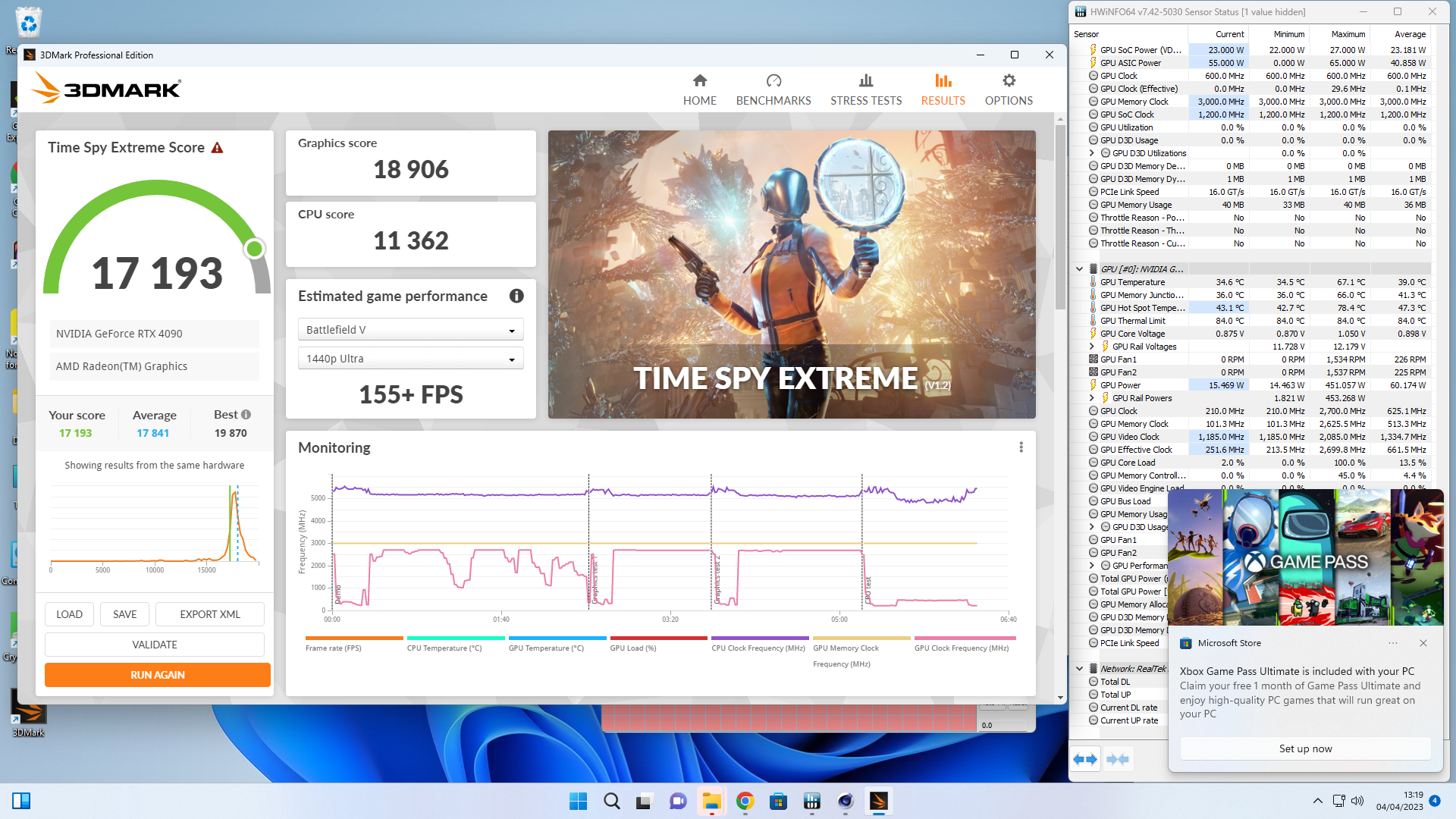Viewport: 1456px width, 819px height.
Task: Click the Estimated game performance info icon
Action: pos(516,297)
